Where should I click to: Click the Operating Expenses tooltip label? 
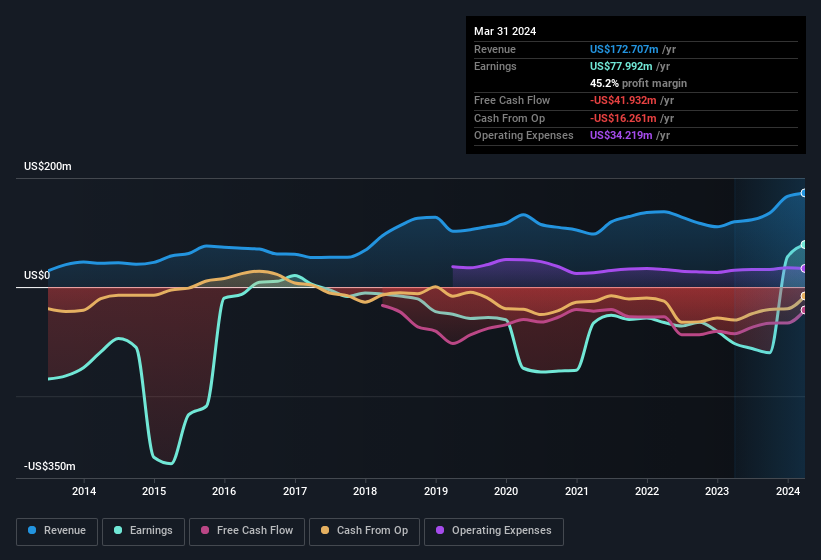point(524,136)
